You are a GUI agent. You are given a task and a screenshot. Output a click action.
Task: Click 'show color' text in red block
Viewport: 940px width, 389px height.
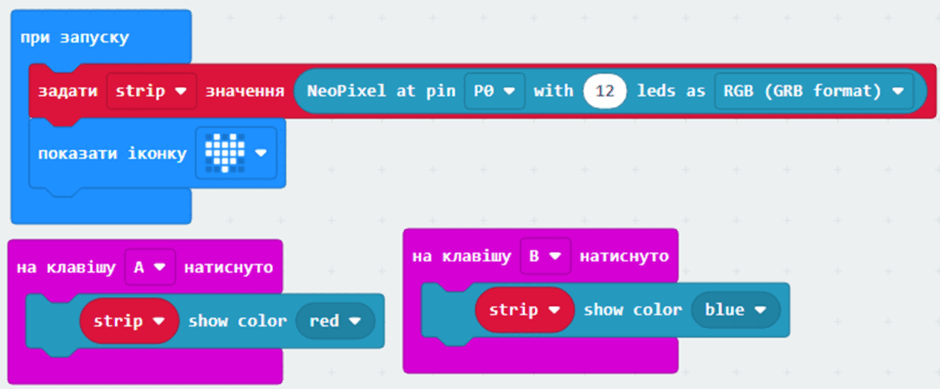tap(237, 321)
